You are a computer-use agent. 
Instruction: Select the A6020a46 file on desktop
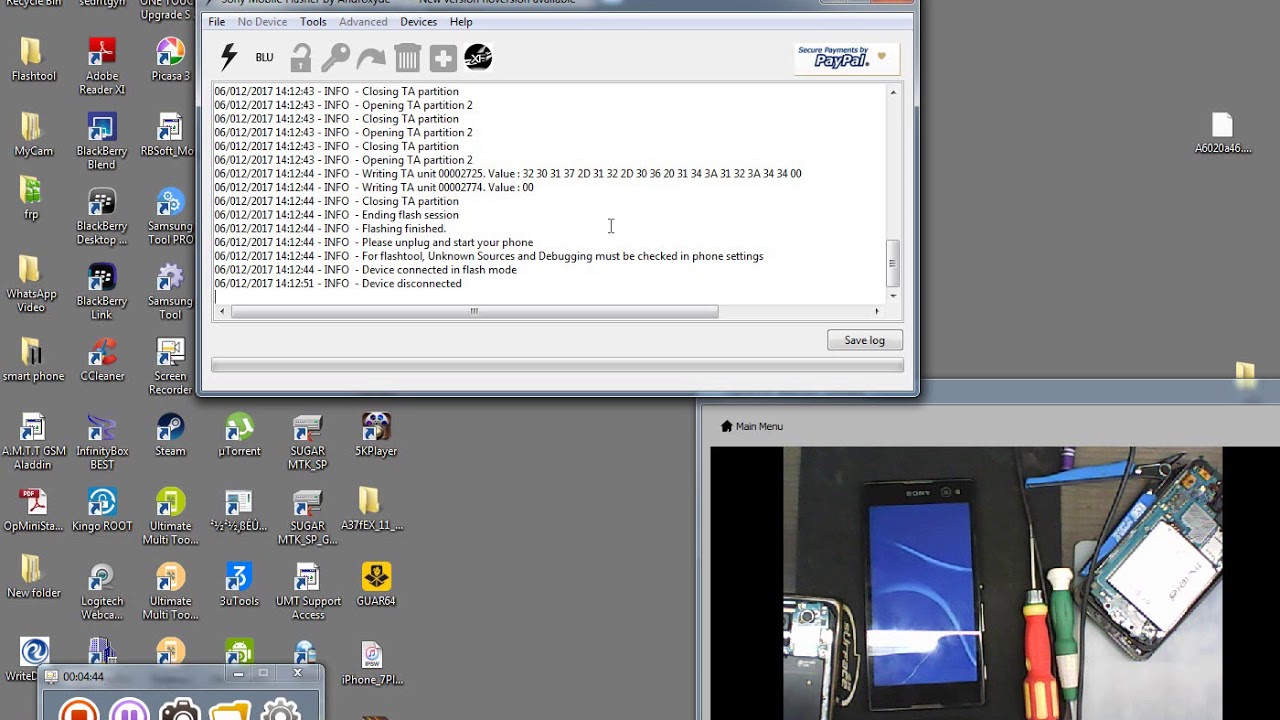(1223, 133)
